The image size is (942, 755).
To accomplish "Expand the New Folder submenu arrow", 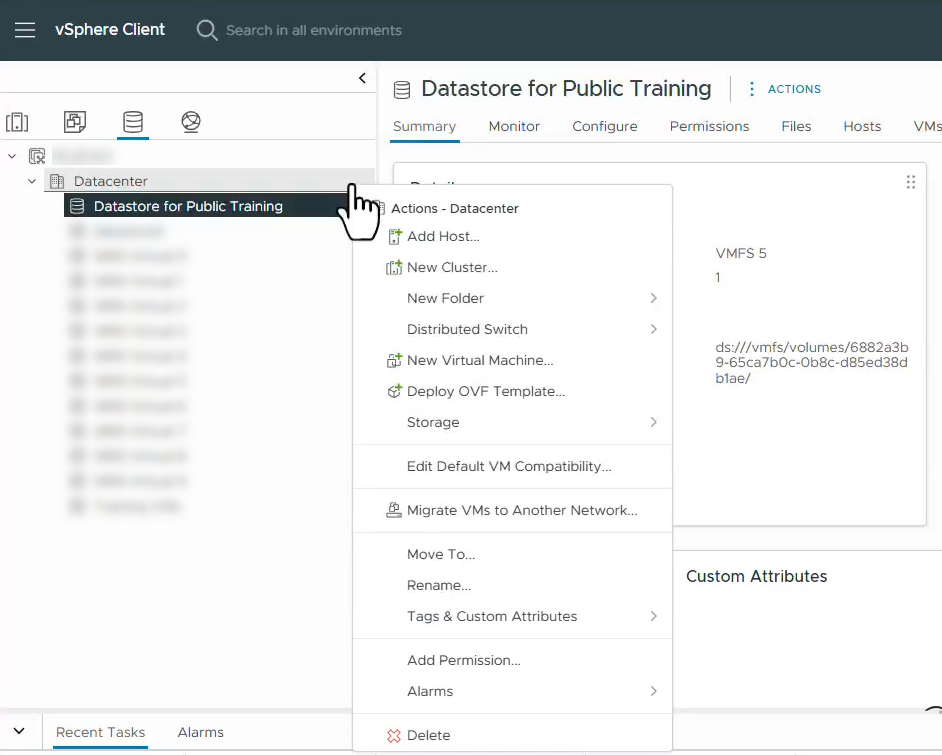I will click(x=654, y=299).
